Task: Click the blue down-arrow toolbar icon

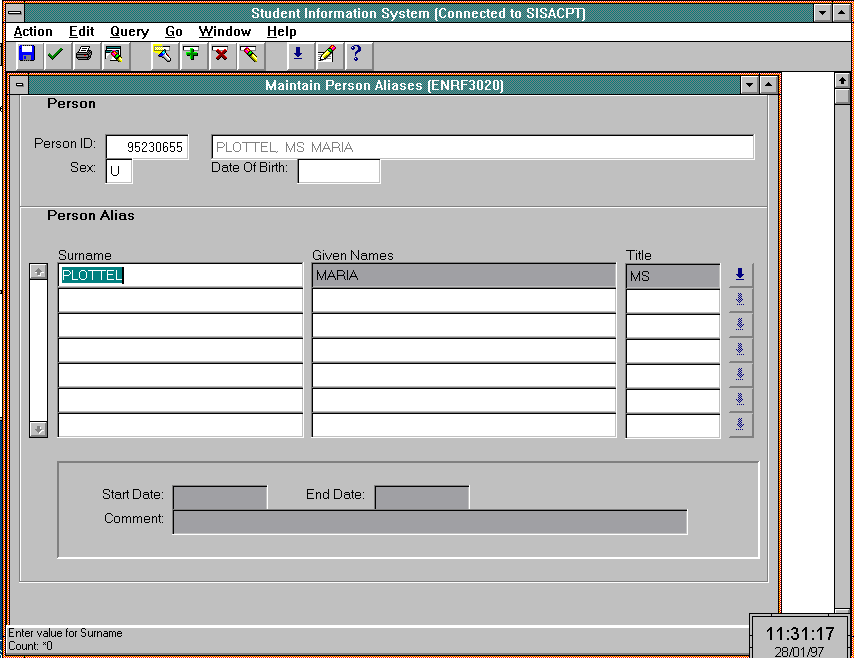Action: pyautogui.click(x=297, y=54)
